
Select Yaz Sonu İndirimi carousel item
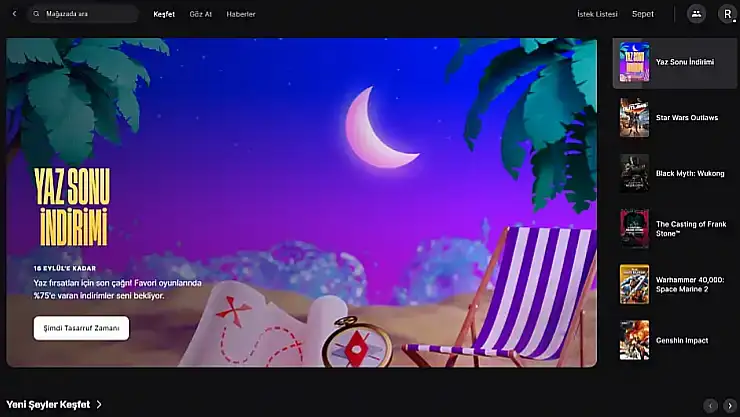tap(675, 63)
